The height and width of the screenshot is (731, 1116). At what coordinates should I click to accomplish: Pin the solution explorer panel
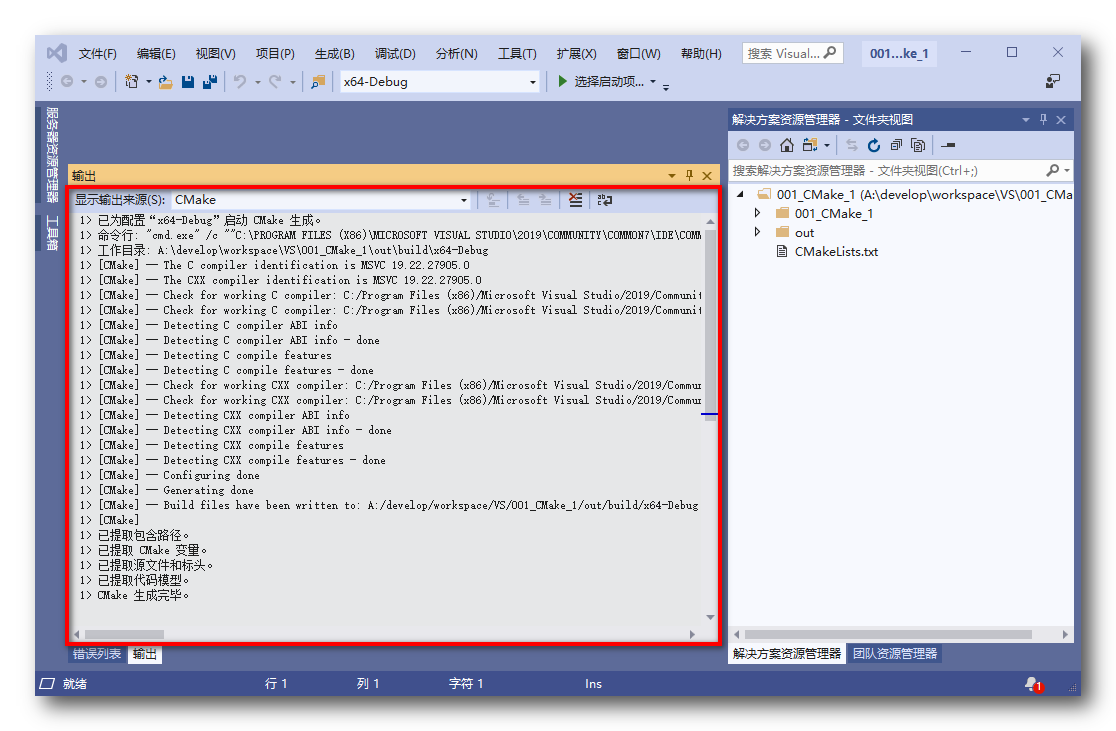click(1043, 120)
